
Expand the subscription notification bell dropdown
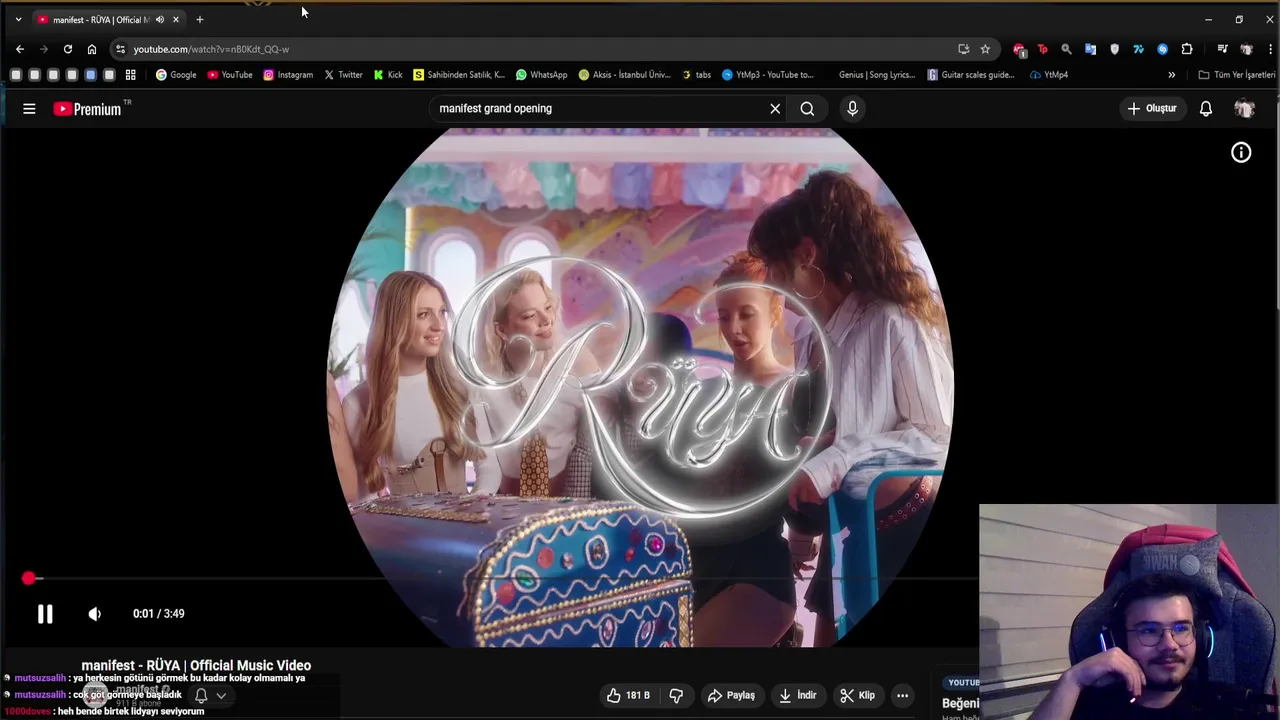pos(210,695)
